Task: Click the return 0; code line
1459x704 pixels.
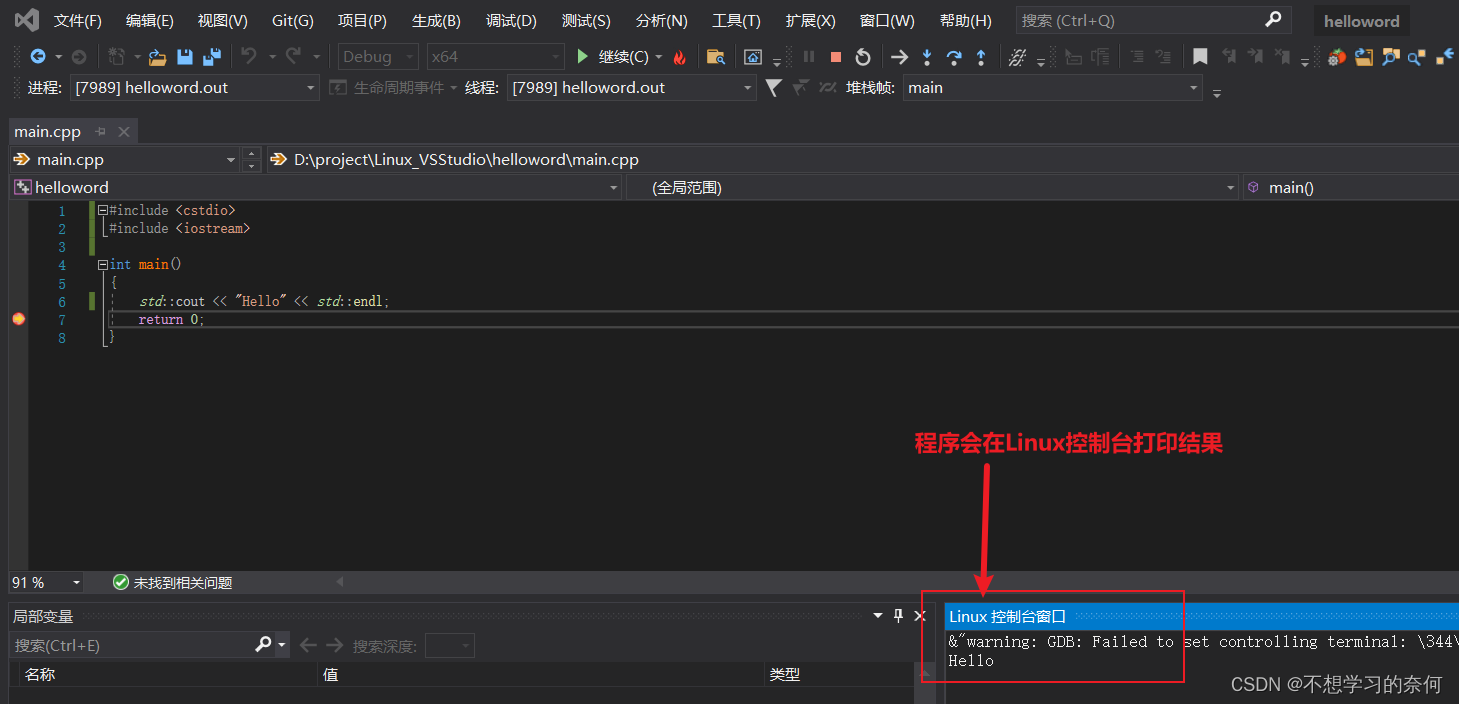Action: click(x=171, y=320)
